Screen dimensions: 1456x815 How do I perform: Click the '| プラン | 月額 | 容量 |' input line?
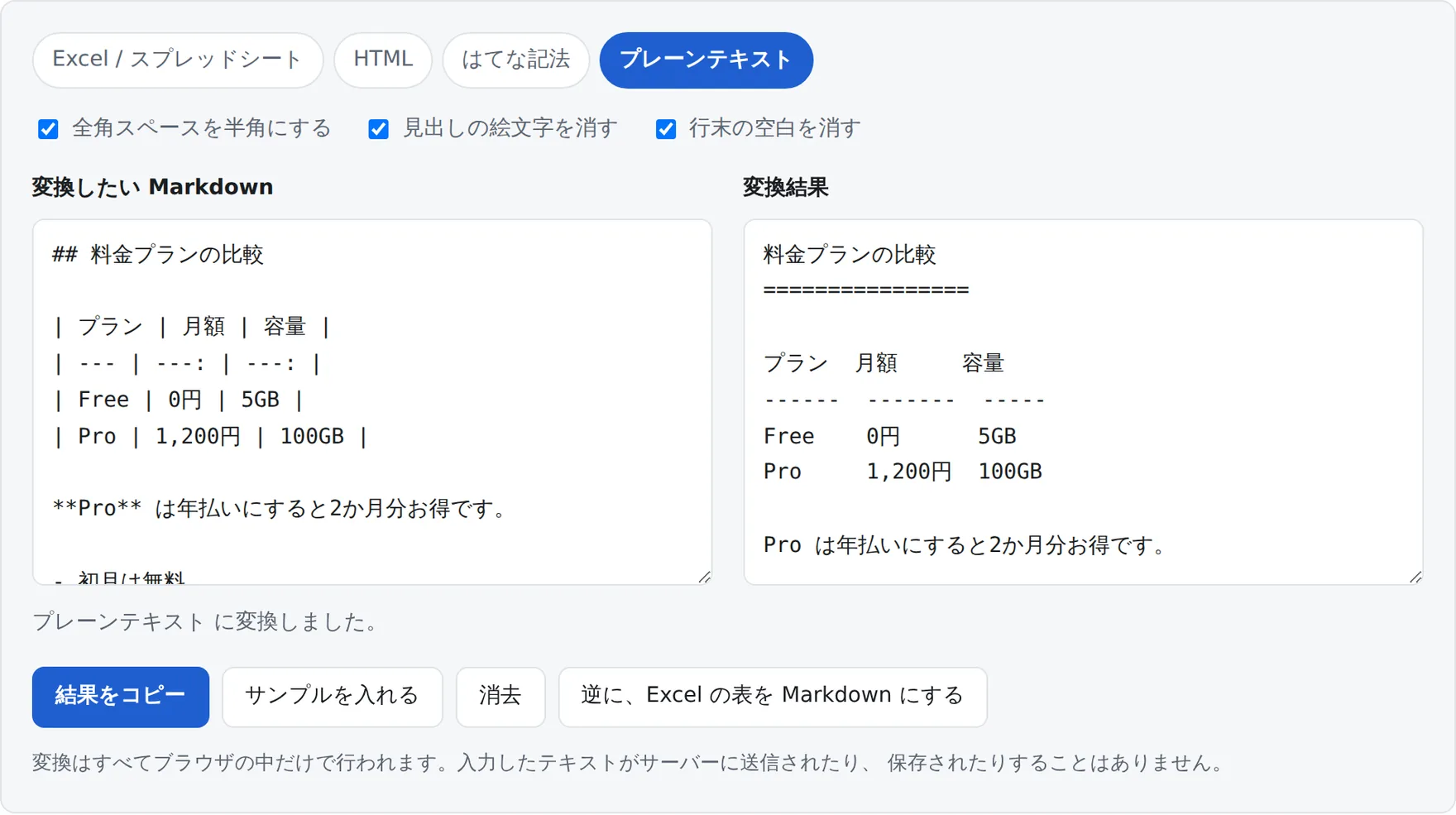pos(192,327)
